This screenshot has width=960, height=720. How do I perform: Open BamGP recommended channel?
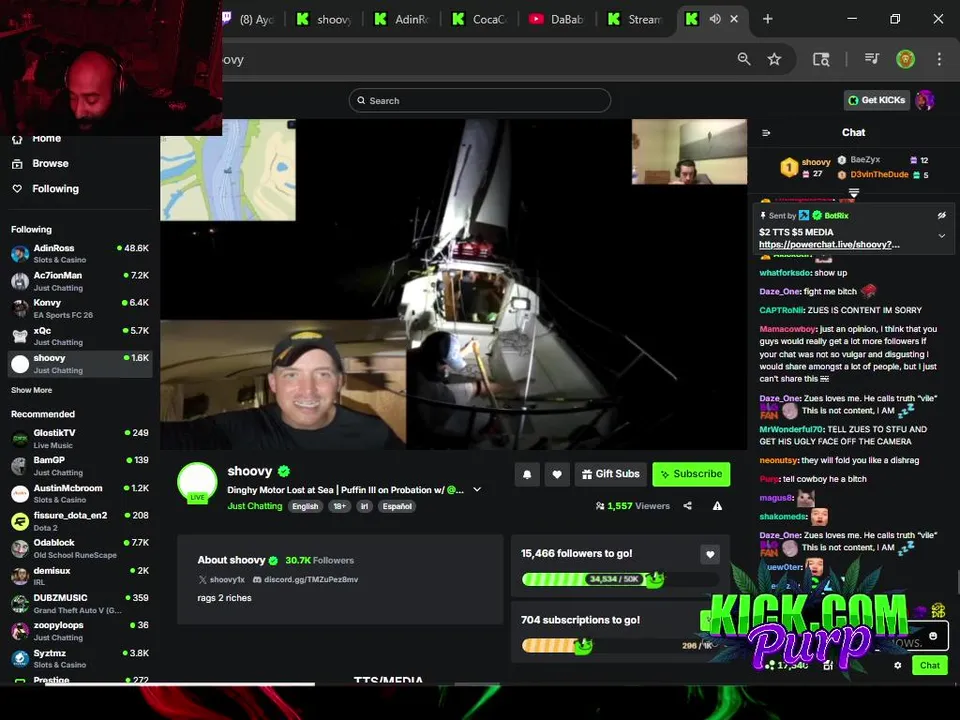click(80, 465)
